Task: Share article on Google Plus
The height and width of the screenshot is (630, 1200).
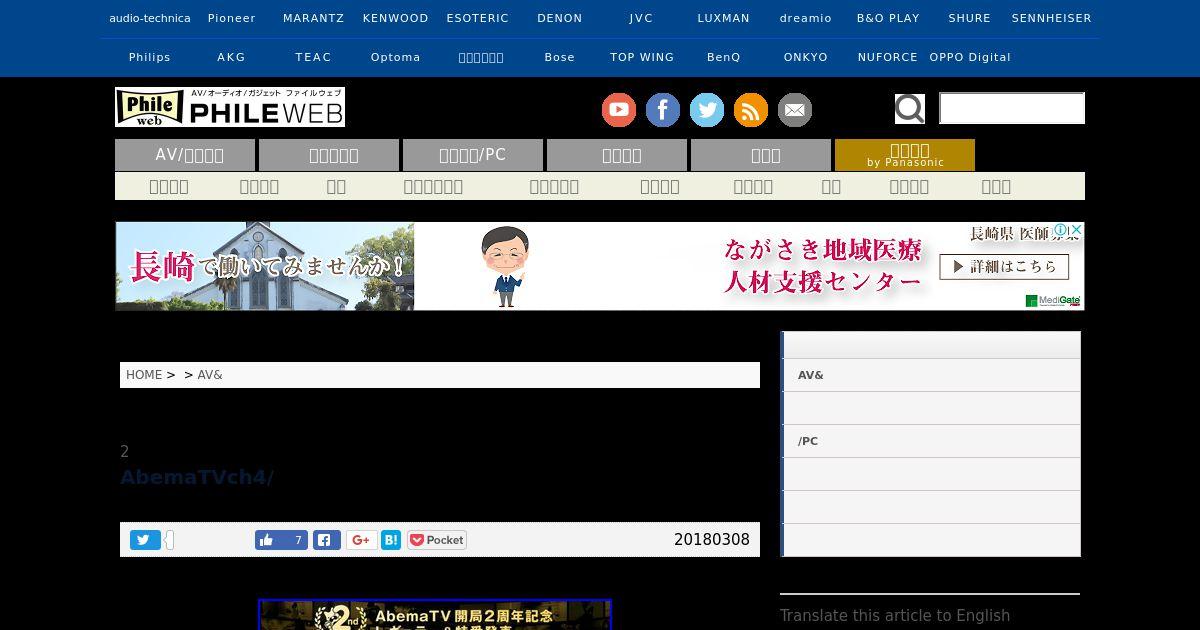Action: (x=361, y=540)
